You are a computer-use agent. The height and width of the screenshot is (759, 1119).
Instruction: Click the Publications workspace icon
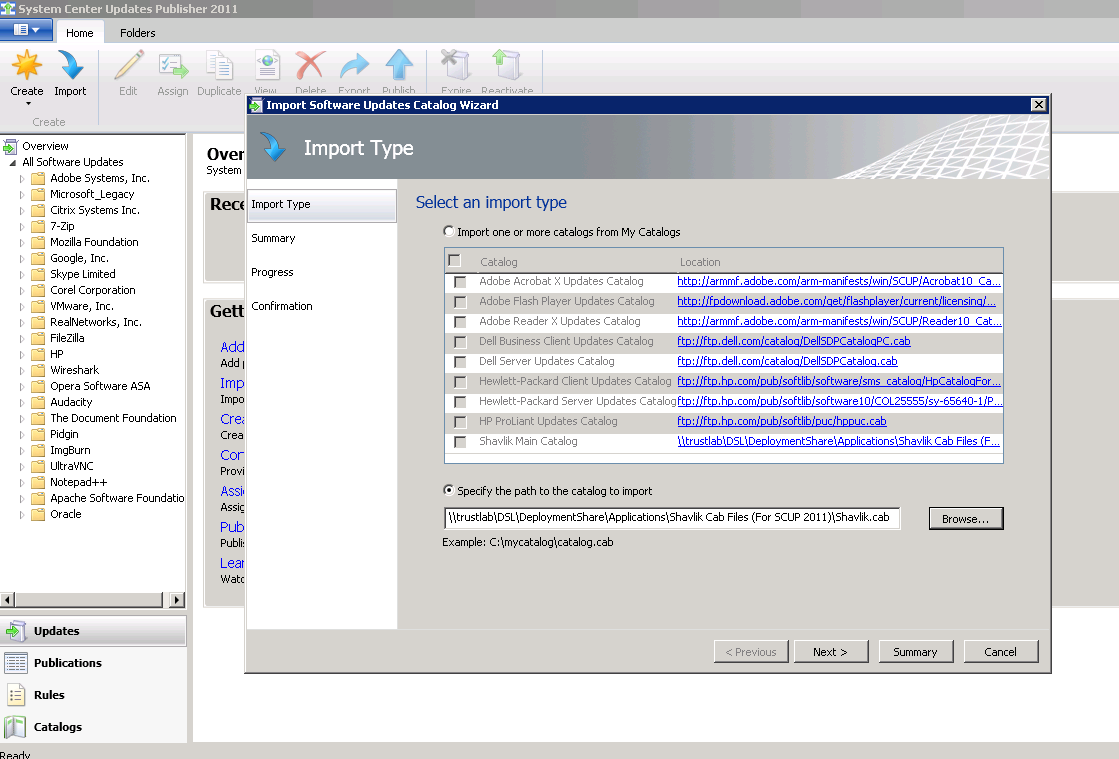point(16,663)
